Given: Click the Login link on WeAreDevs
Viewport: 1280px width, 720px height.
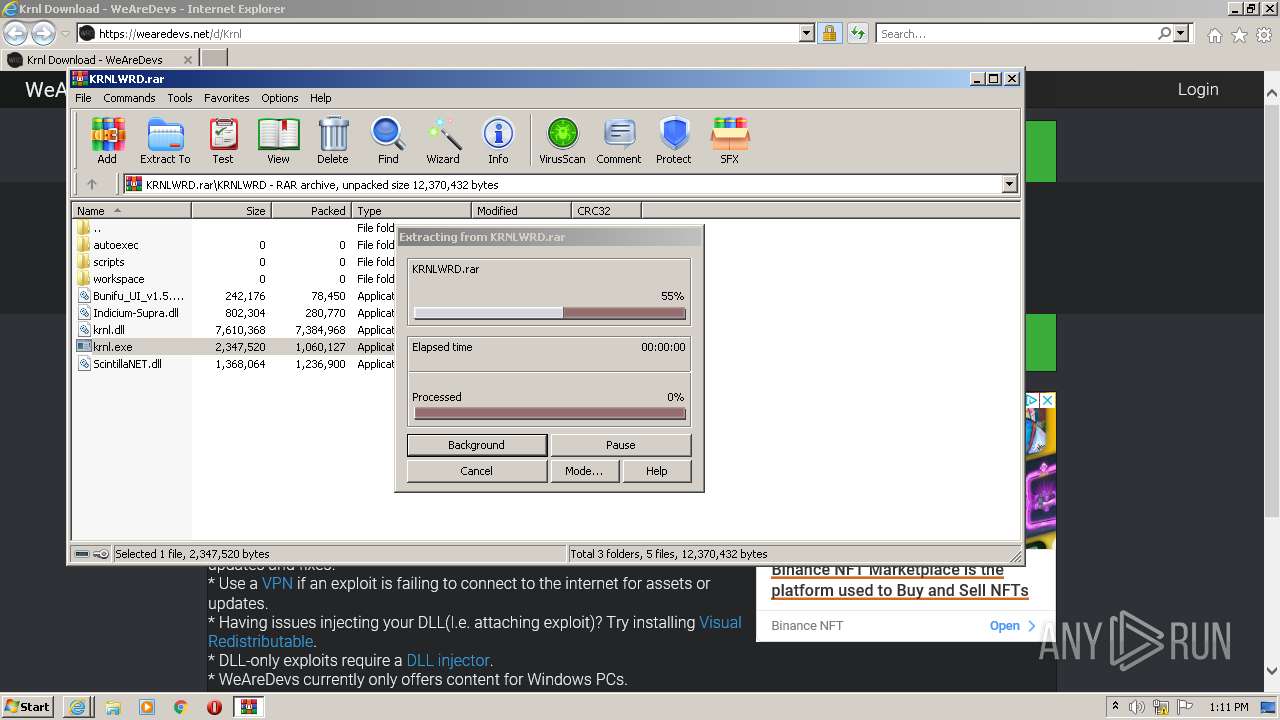Looking at the screenshot, I should click(x=1197, y=89).
